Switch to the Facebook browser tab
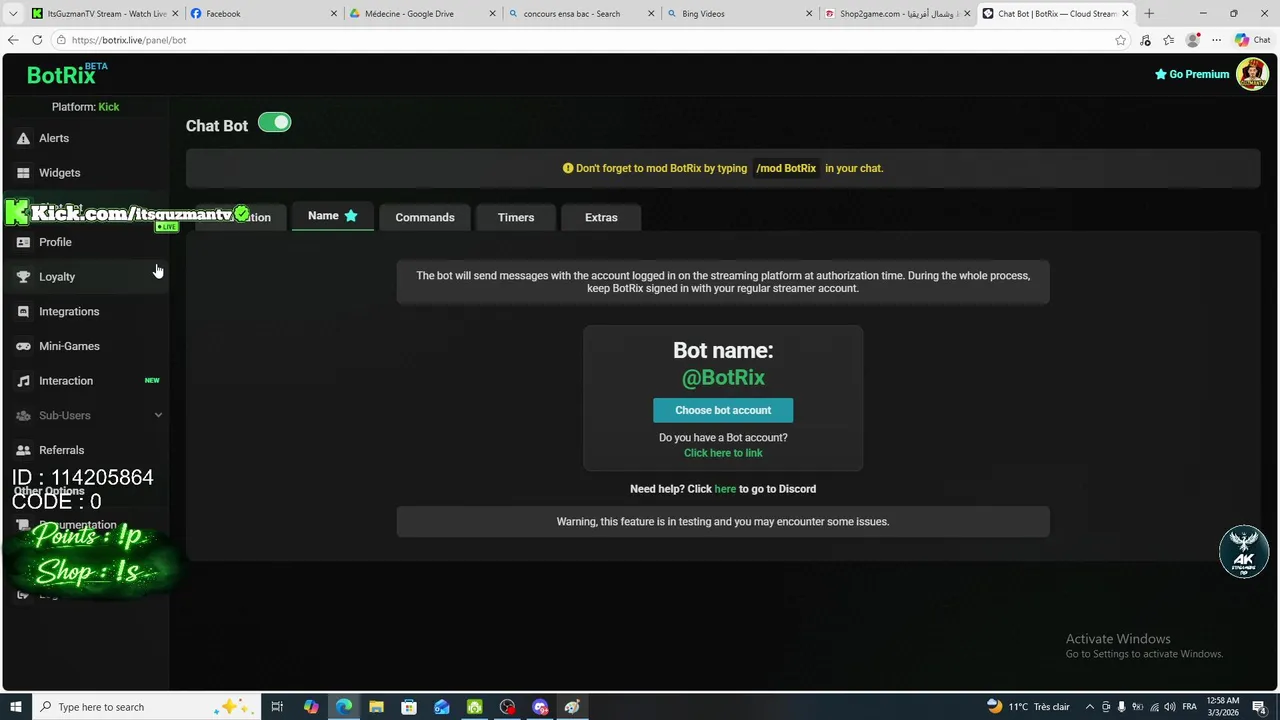 (265, 14)
